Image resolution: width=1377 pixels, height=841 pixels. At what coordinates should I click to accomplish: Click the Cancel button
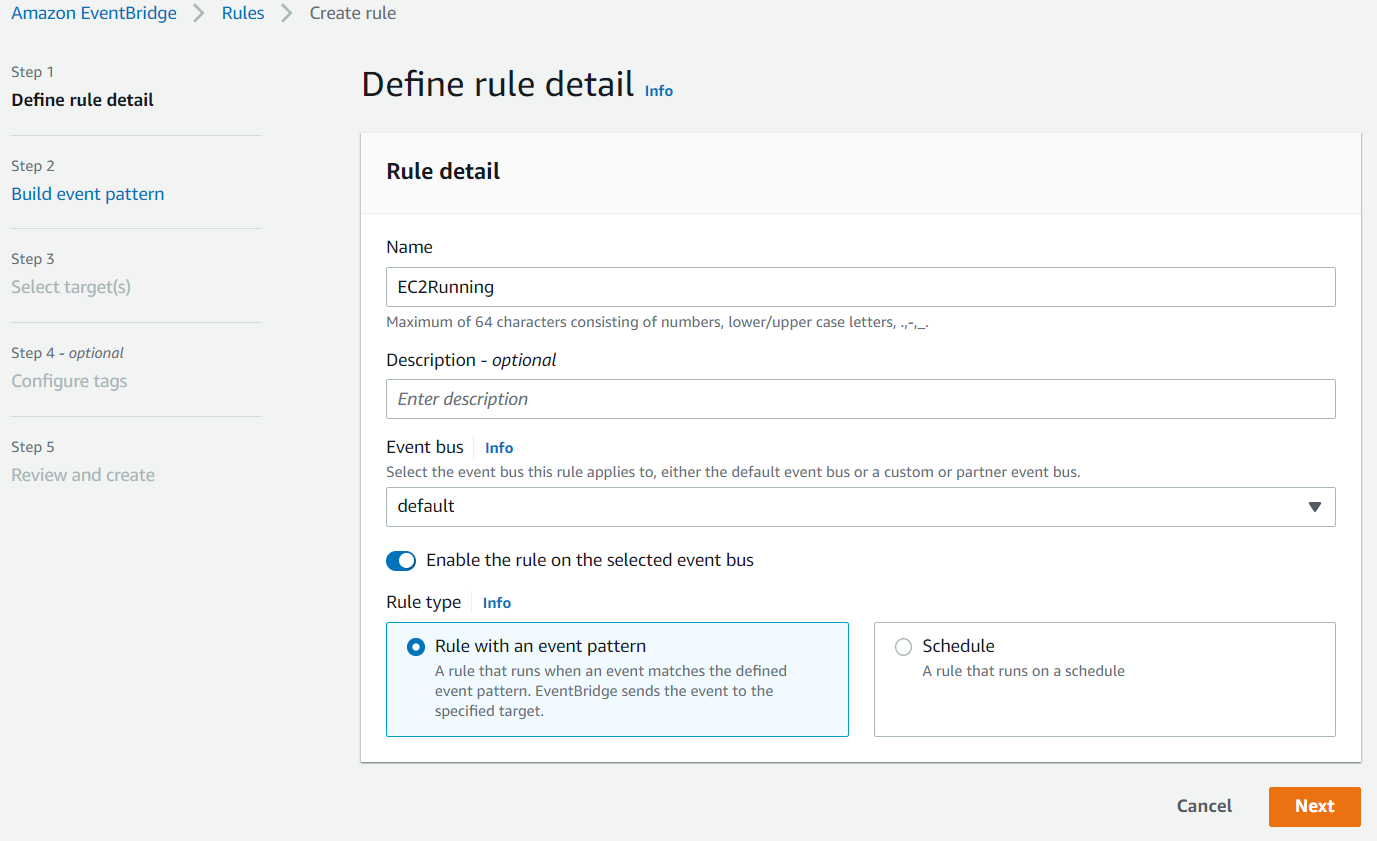tap(1204, 806)
